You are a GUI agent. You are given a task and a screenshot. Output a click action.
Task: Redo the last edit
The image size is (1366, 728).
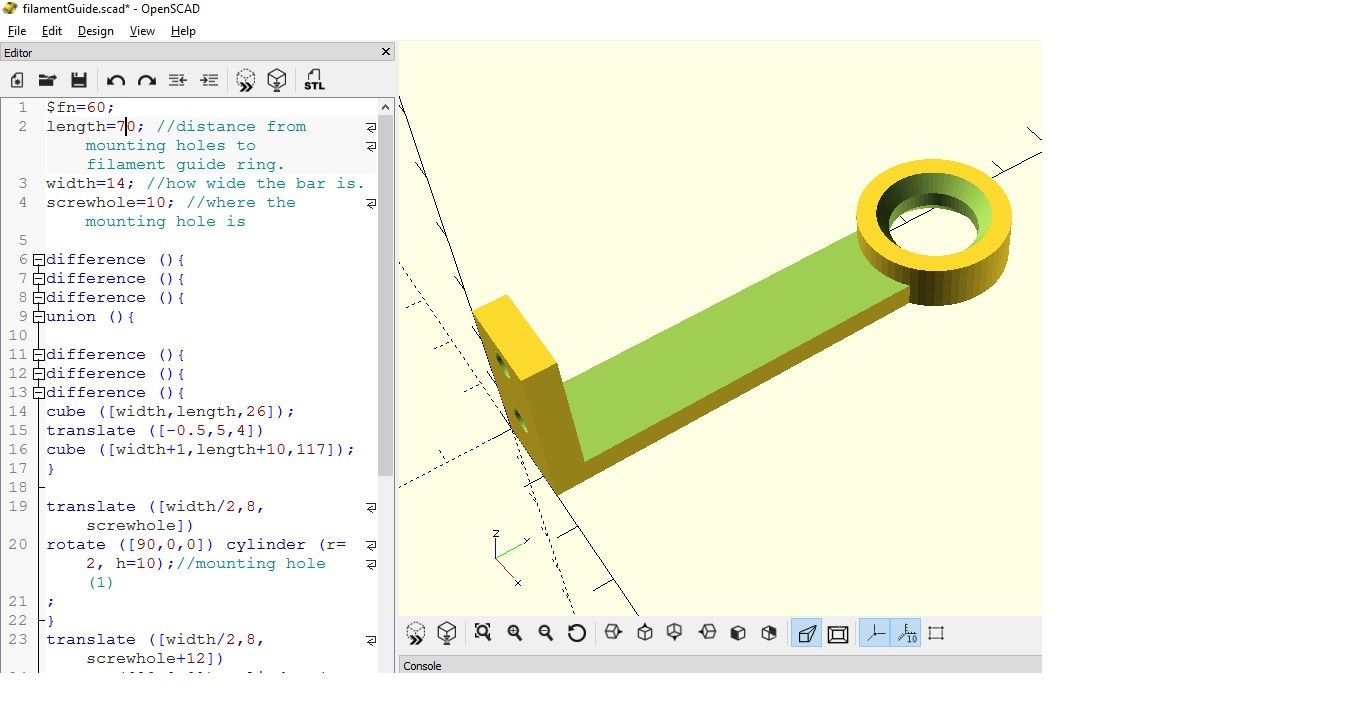(147, 80)
